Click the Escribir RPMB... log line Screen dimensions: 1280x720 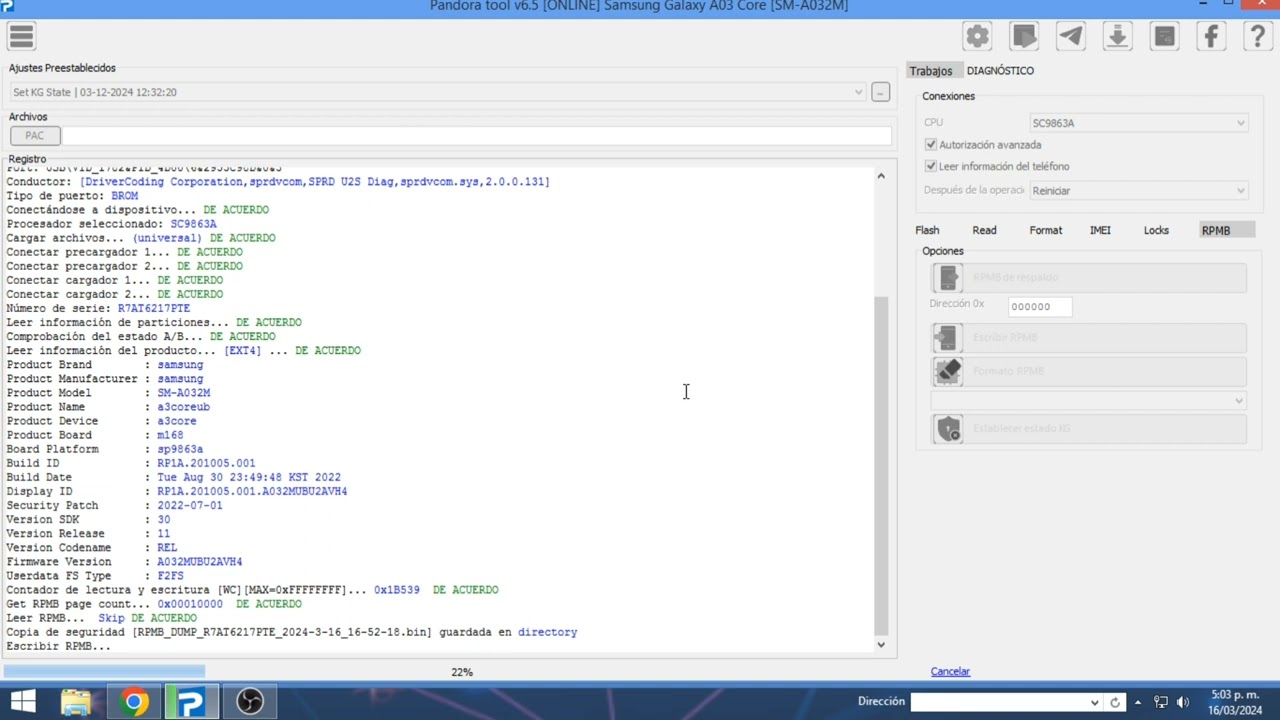pyautogui.click(x=59, y=646)
